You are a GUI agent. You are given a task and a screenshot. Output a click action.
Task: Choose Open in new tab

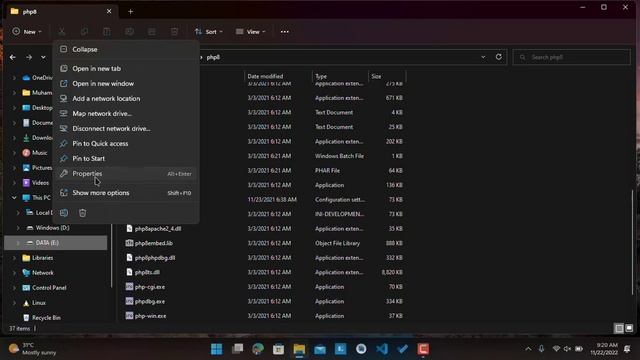pyautogui.click(x=126, y=69)
